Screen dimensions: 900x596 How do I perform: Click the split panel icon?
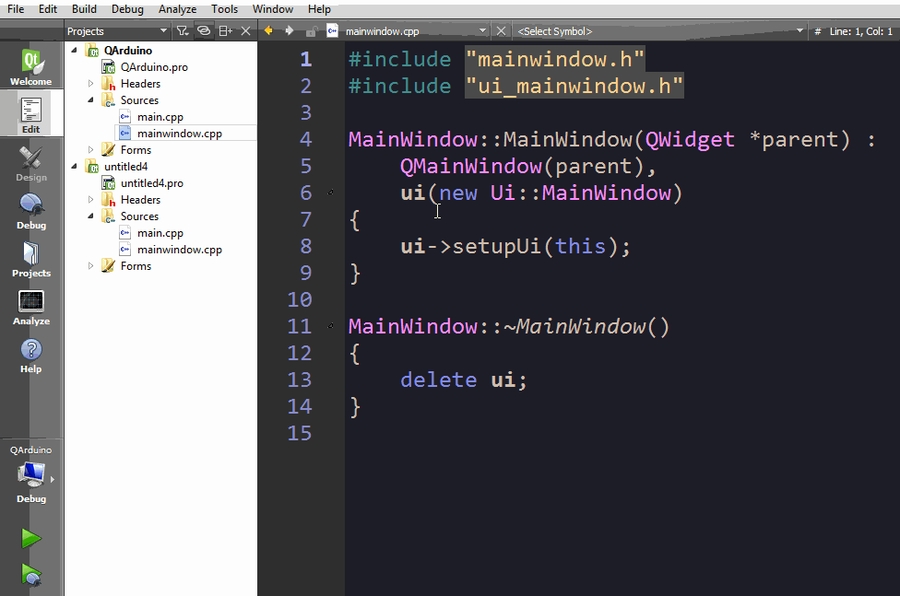coord(226,31)
